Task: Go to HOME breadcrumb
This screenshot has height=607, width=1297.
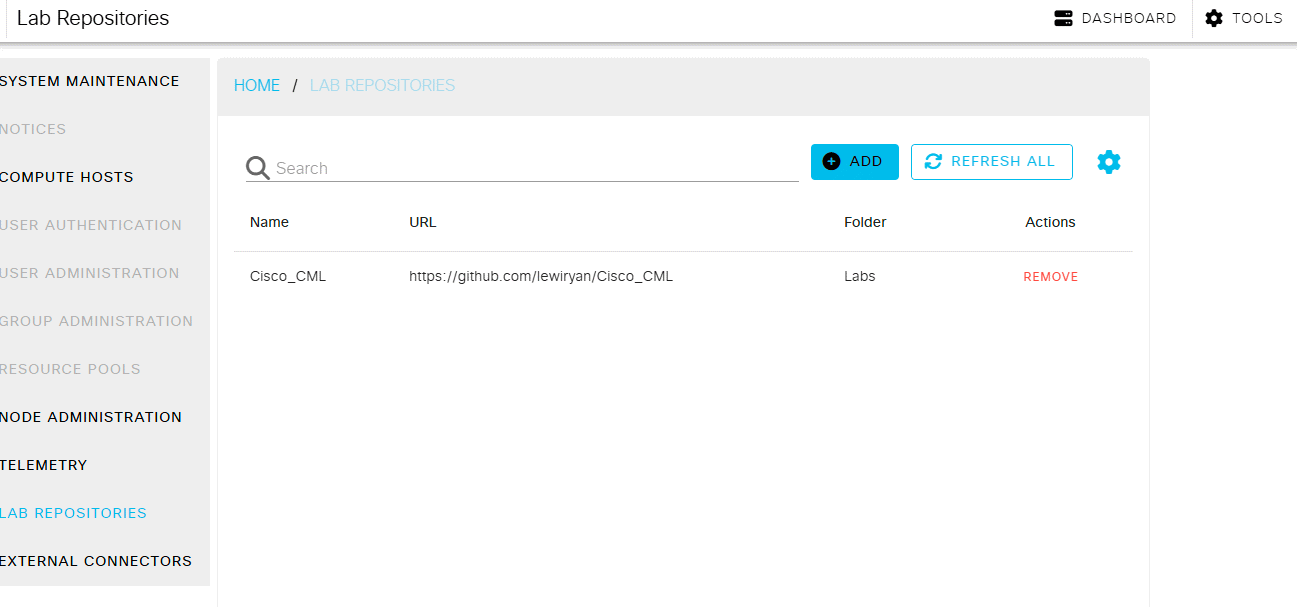Action: [257, 86]
